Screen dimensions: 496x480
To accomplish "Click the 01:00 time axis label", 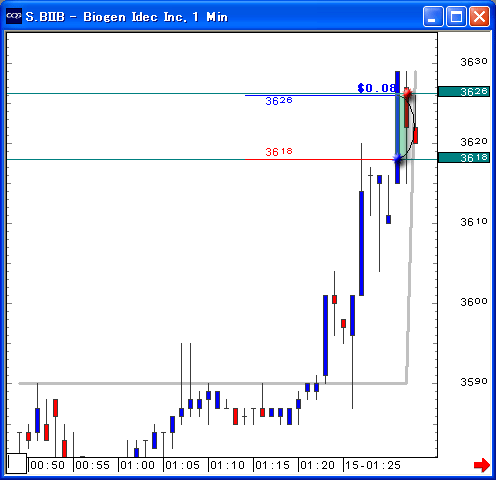I will (137, 465).
